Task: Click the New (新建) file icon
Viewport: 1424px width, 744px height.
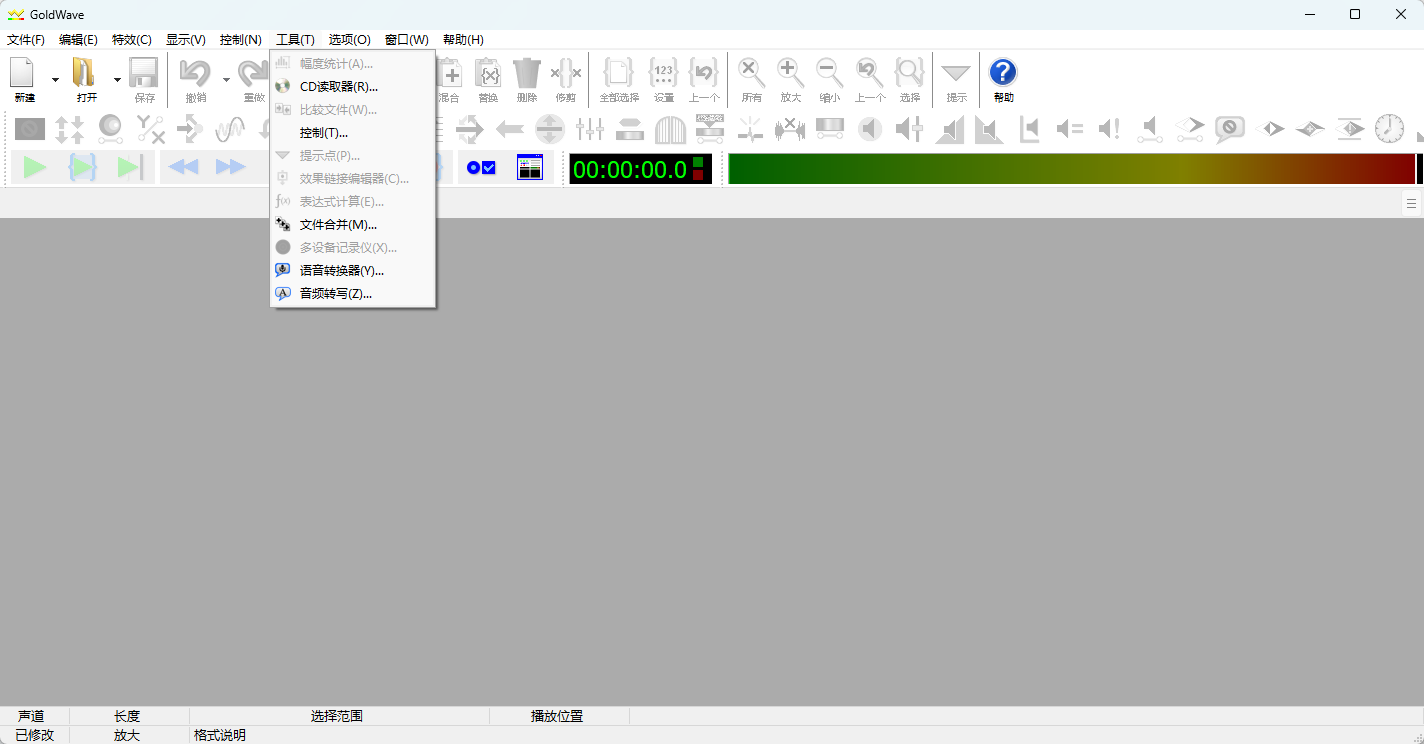Action: [x=24, y=74]
